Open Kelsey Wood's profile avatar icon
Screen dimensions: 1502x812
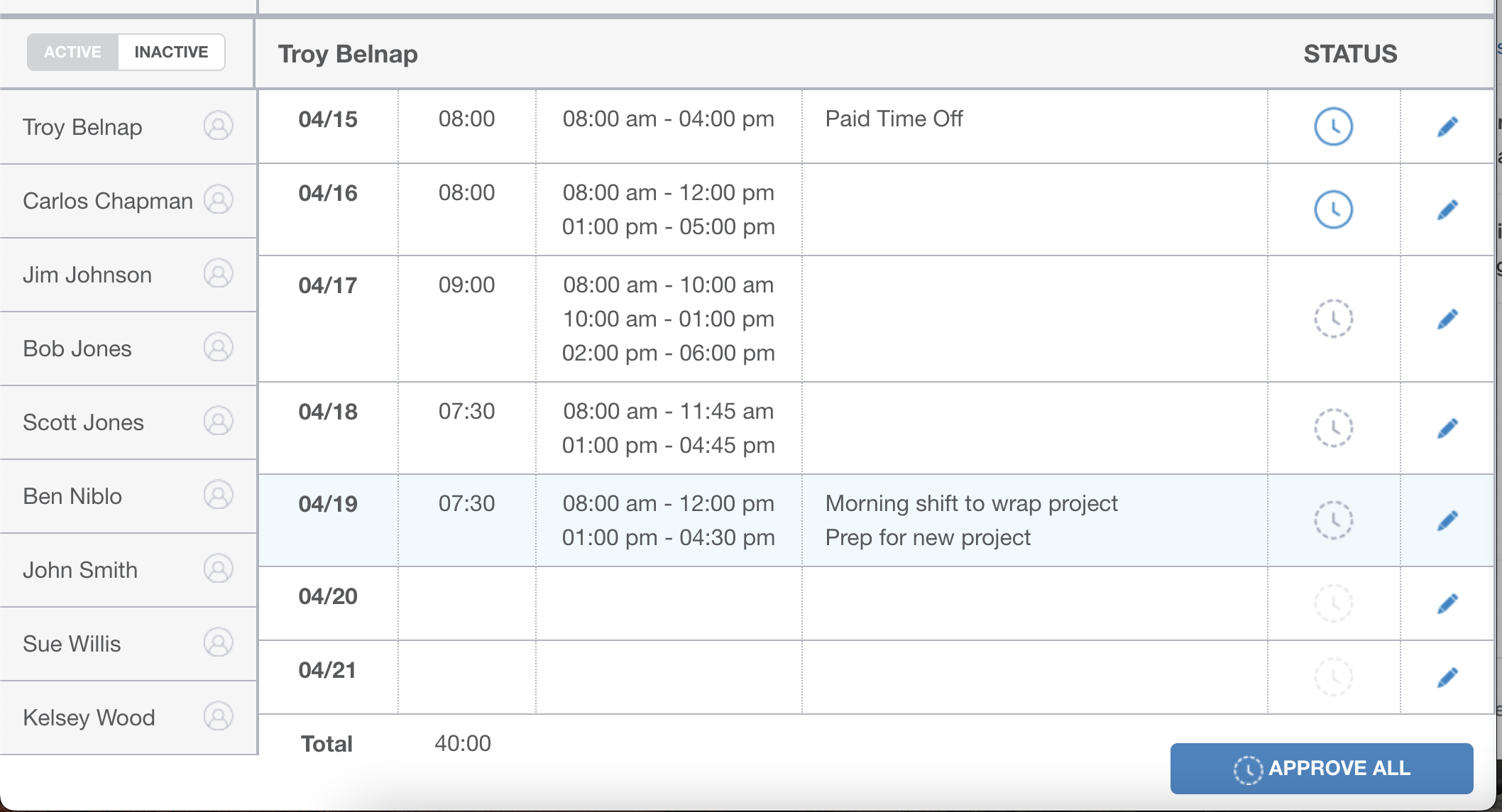click(x=219, y=717)
